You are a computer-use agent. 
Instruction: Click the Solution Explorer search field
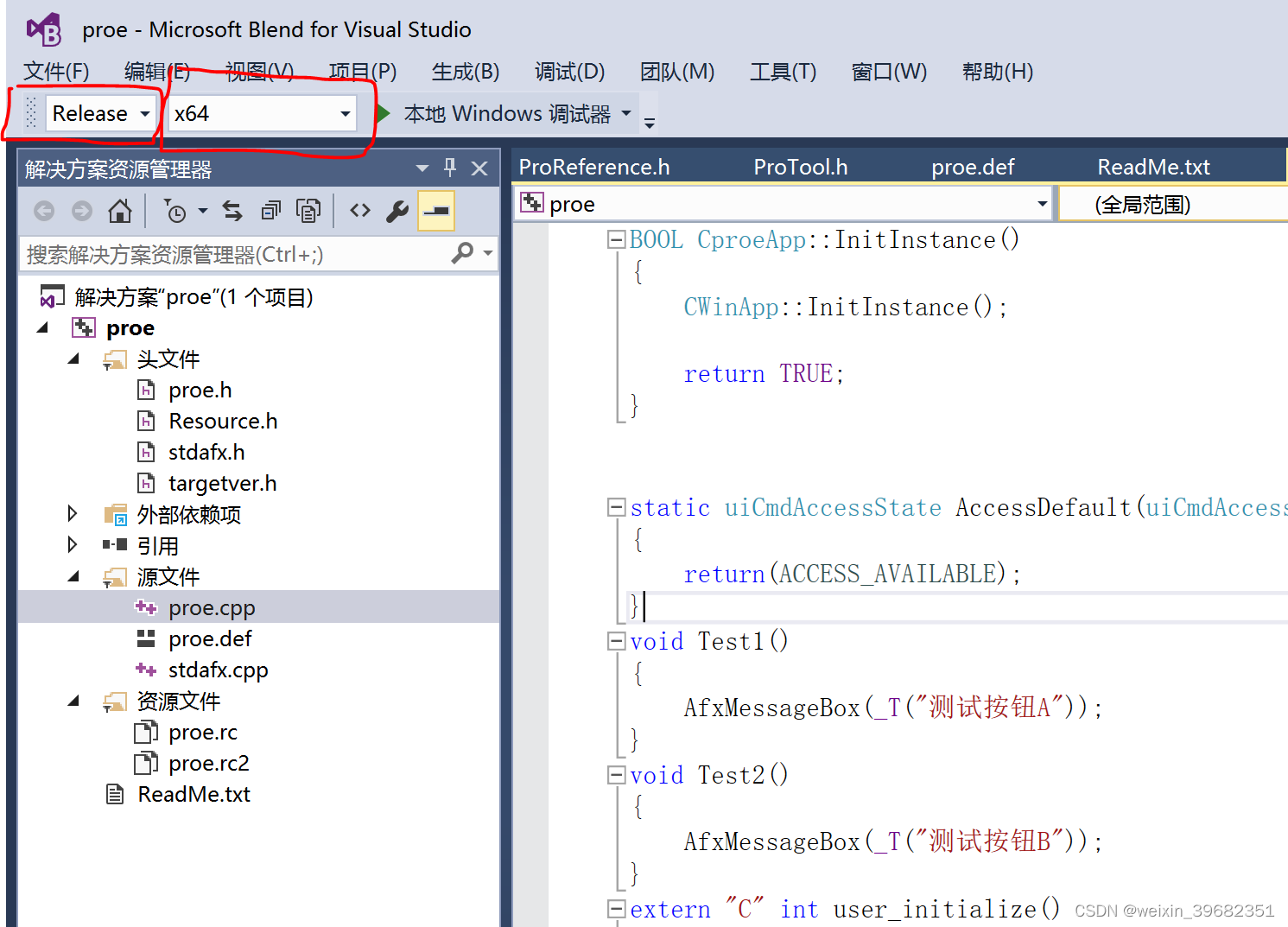click(233, 255)
